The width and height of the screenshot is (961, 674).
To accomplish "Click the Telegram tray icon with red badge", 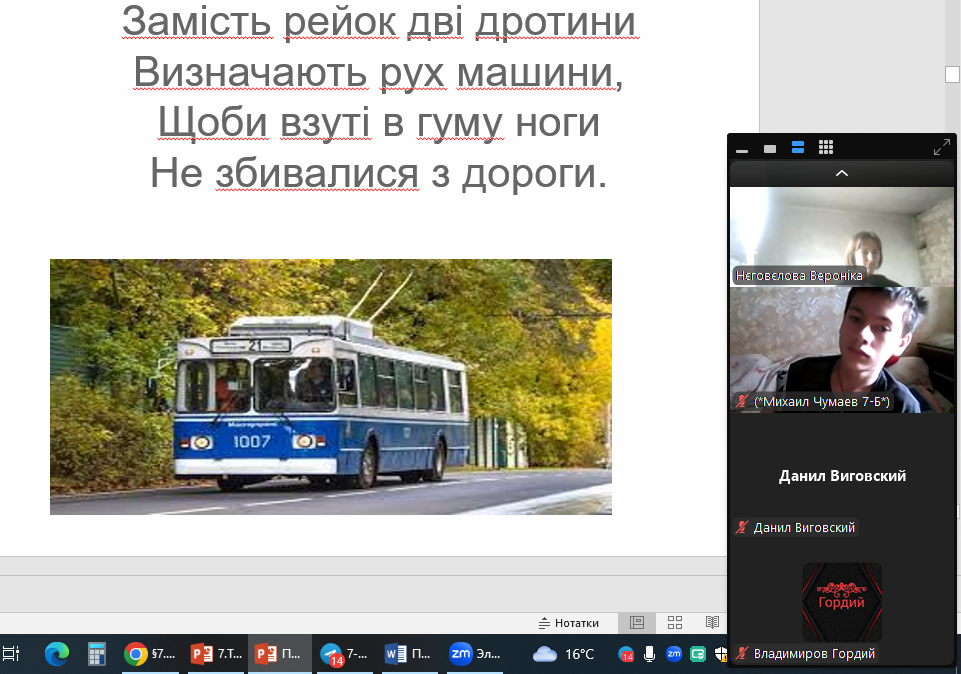I will click(x=626, y=654).
